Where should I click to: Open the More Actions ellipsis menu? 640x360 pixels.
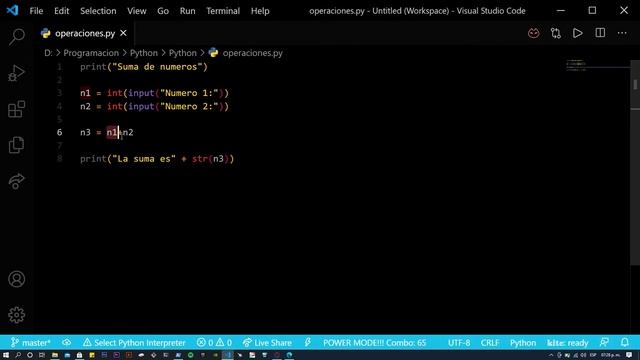click(622, 33)
